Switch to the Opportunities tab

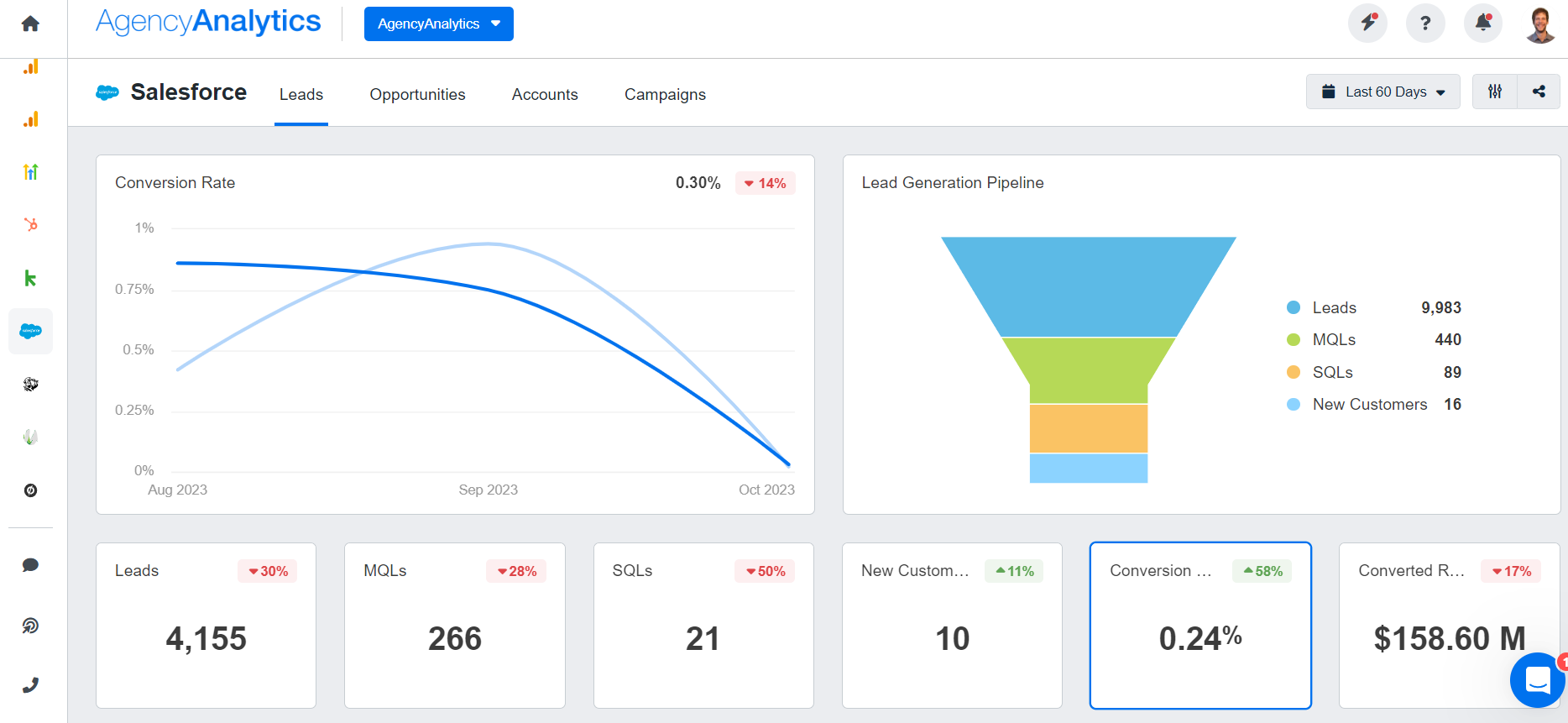417,95
